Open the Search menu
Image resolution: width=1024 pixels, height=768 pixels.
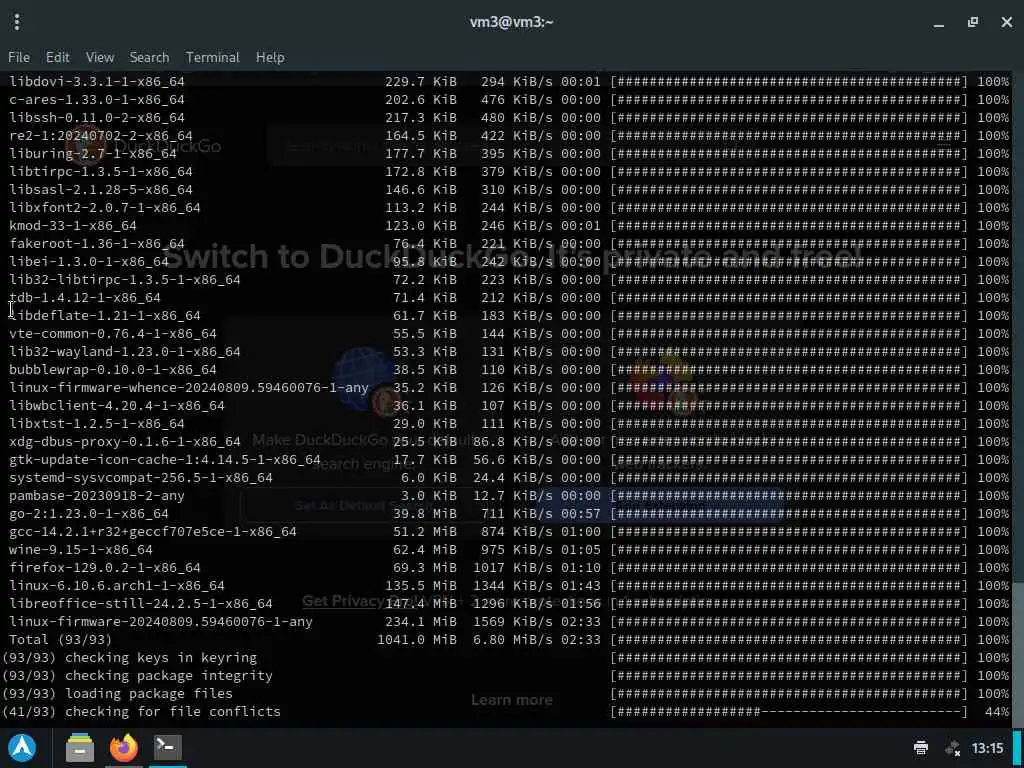point(149,57)
